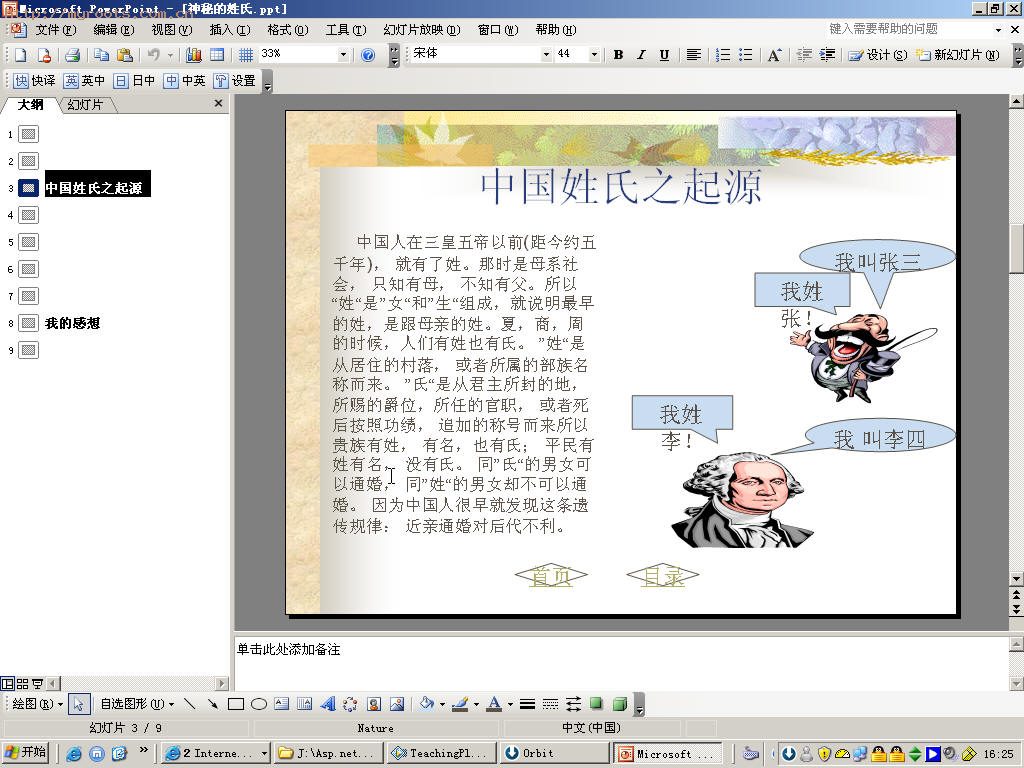Click the Increase Font Size icon
Viewport: 1024px width, 768px height.
(774, 55)
